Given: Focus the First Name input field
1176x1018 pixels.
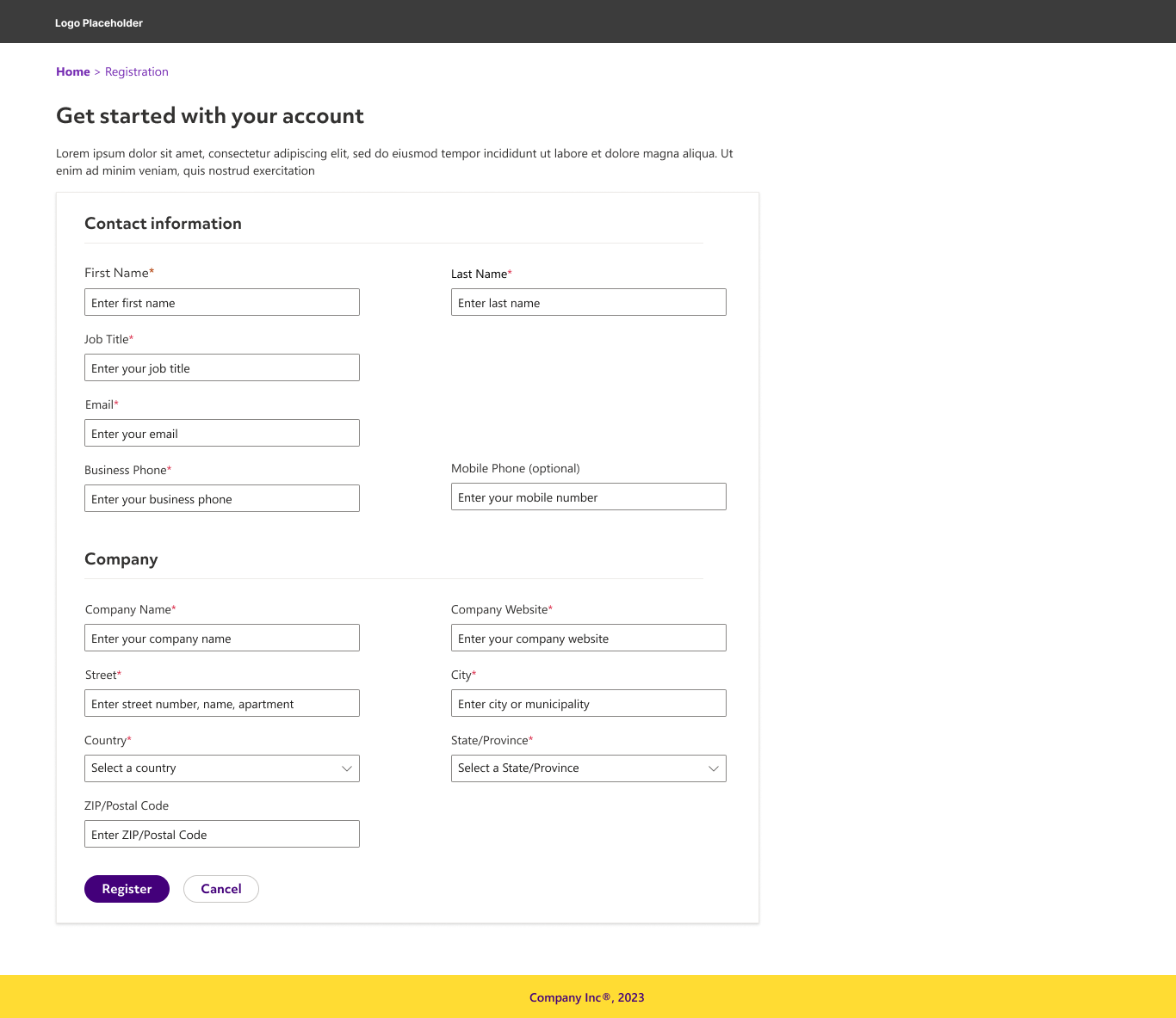Looking at the screenshot, I should pos(222,302).
